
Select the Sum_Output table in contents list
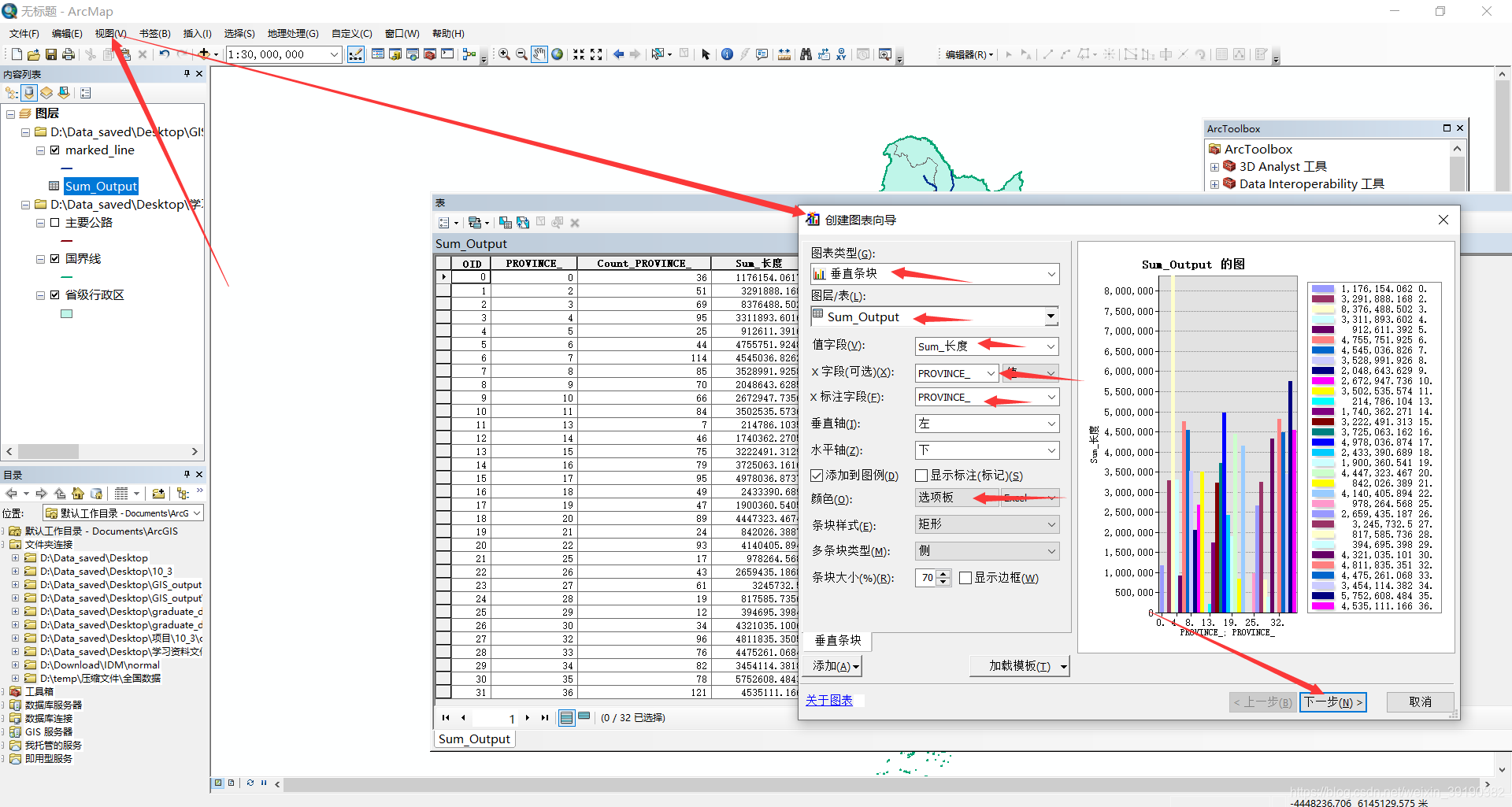tap(101, 187)
